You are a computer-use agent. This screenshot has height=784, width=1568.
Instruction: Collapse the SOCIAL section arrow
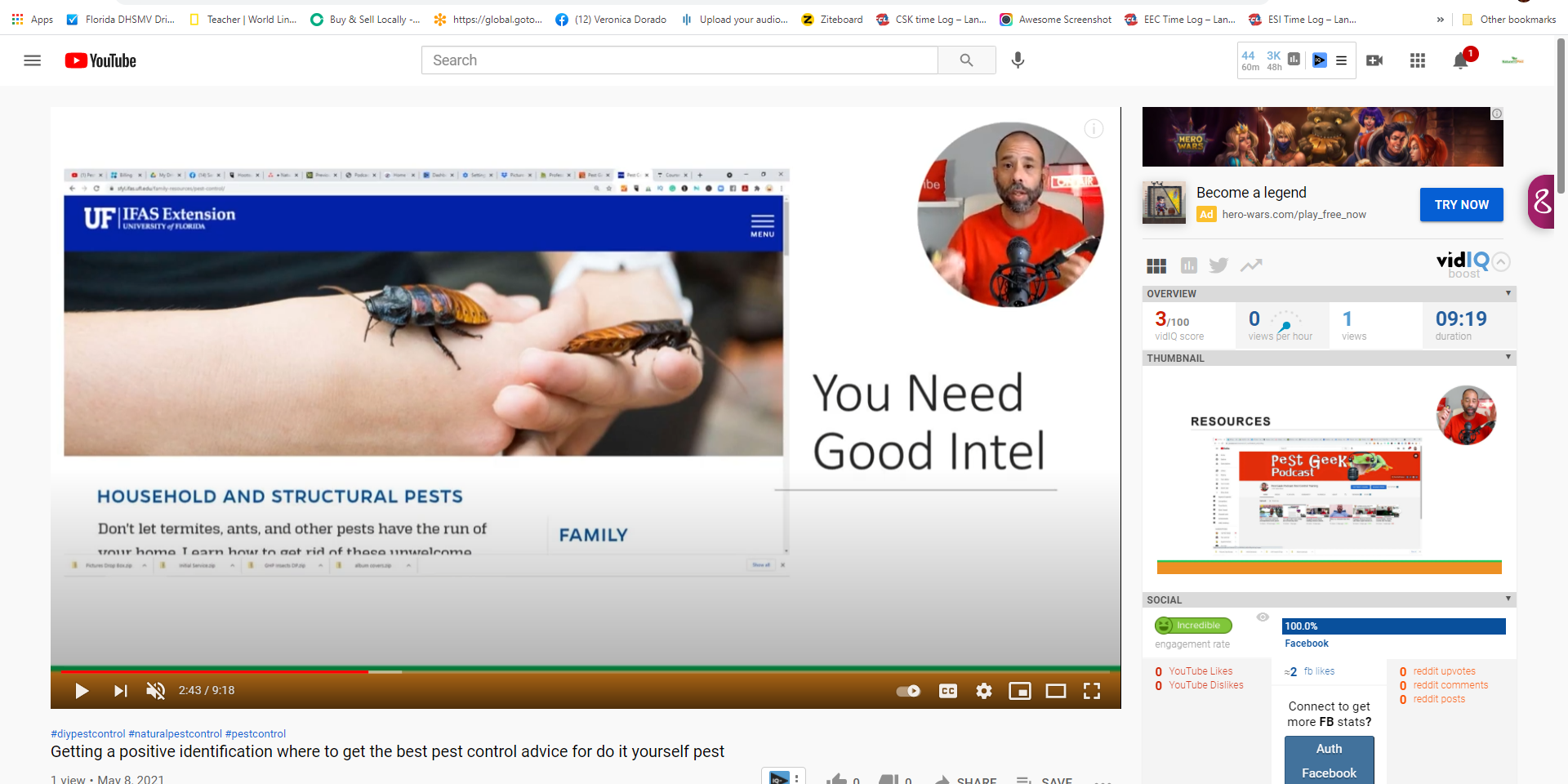coord(1508,599)
